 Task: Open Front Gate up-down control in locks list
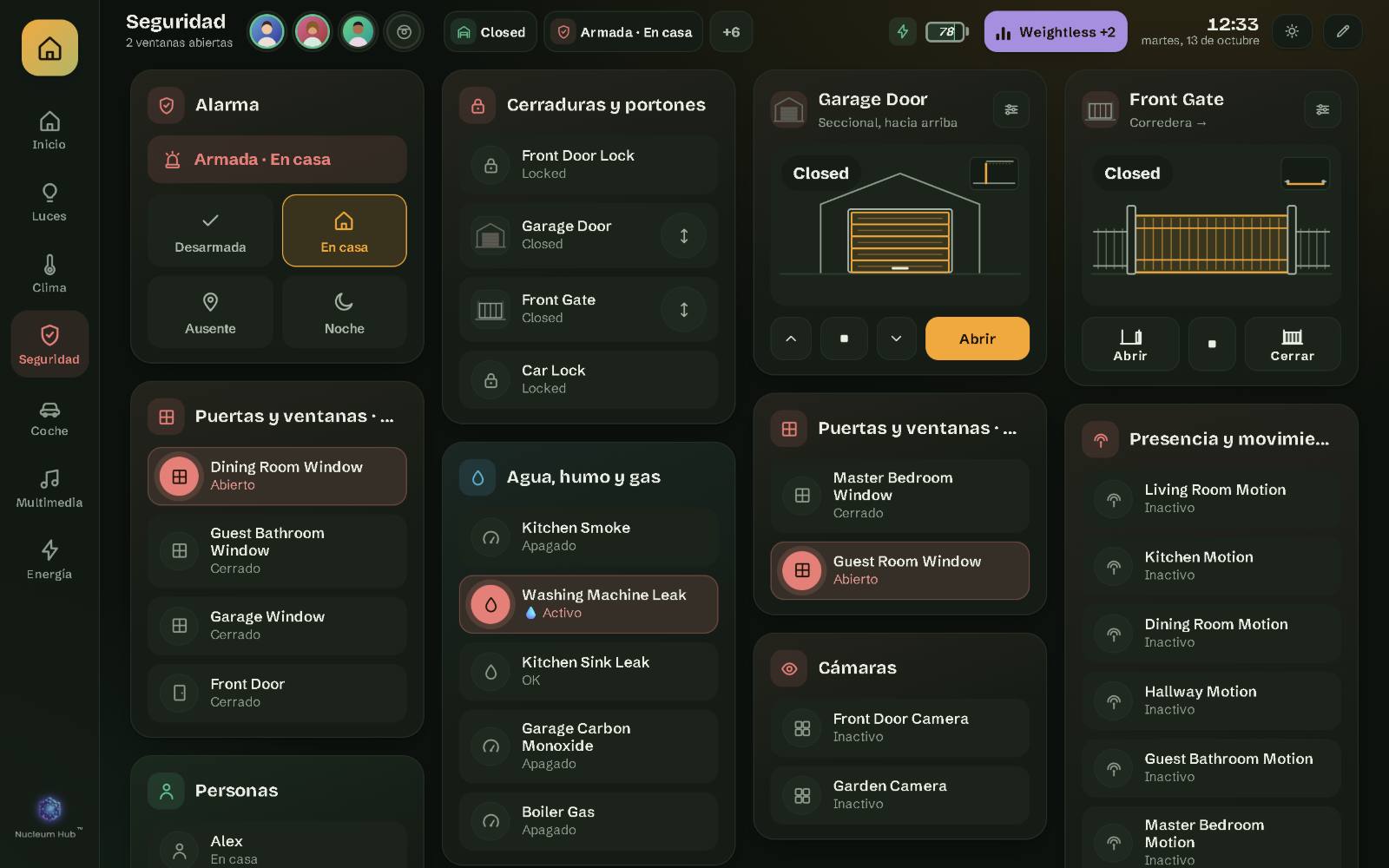(x=684, y=309)
